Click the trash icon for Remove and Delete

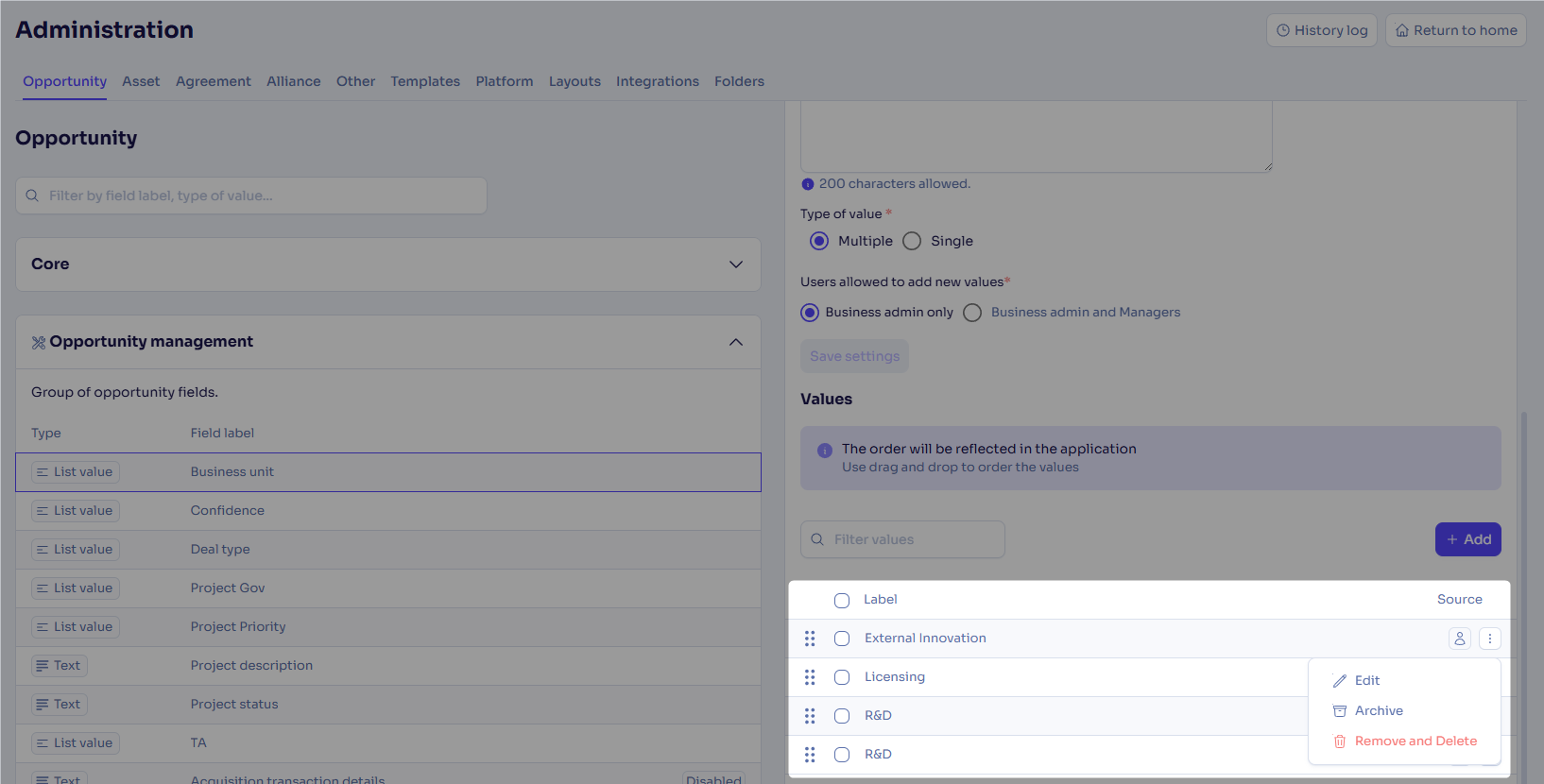click(1339, 741)
